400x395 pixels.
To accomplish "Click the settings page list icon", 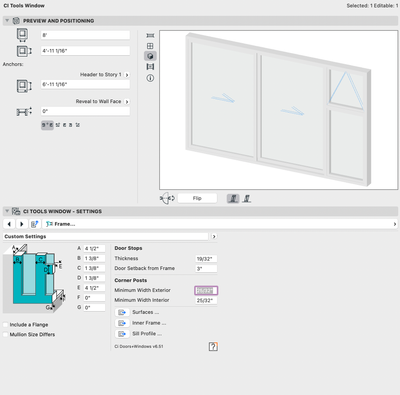I will [x=34, y=224].
